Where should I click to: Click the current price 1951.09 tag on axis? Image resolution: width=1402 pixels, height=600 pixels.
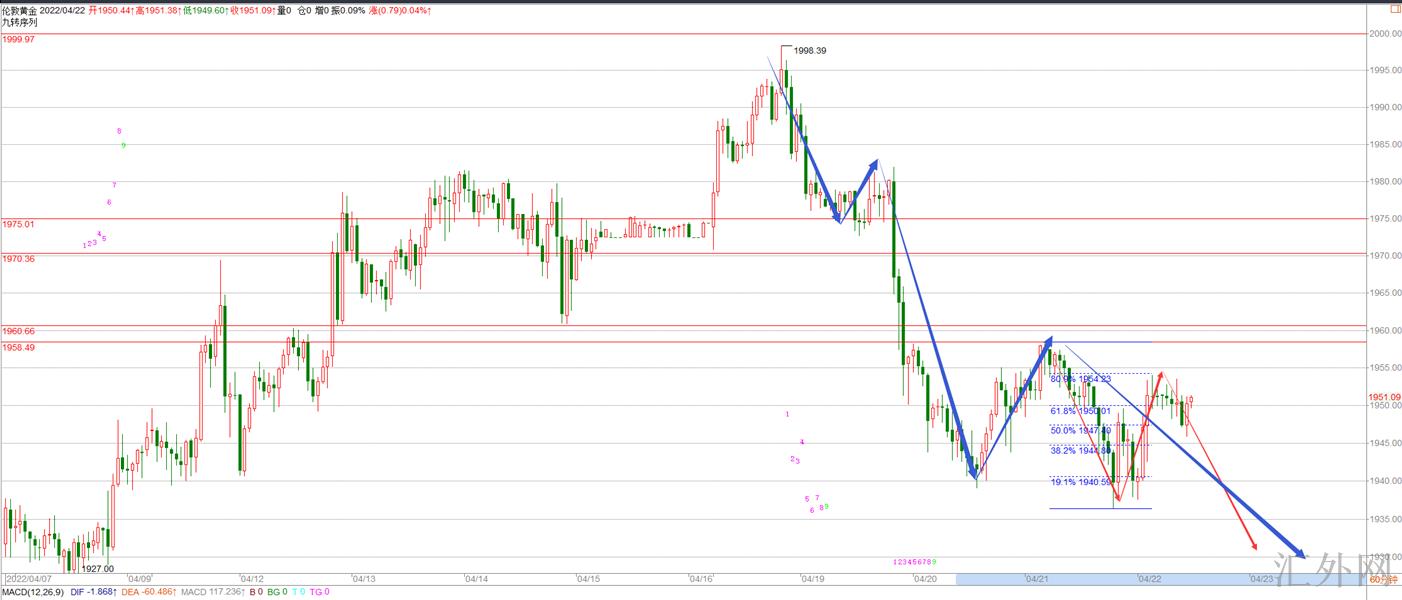click(x=1384, y=397)
